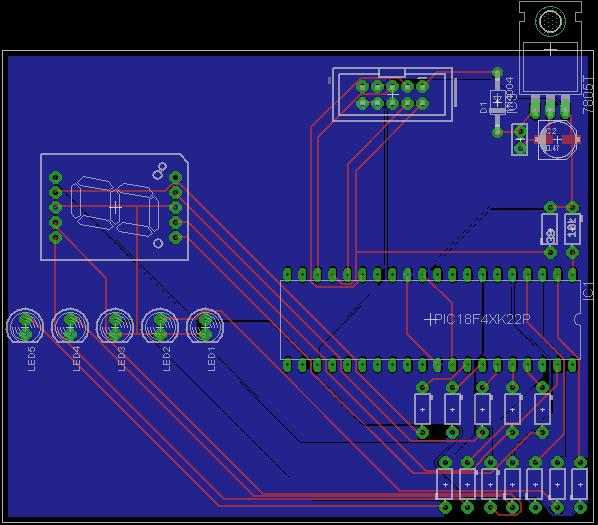Viewport: 598px width, 525px height.
Task: Click the D1 diode symbol
Action: pos(497,101)
